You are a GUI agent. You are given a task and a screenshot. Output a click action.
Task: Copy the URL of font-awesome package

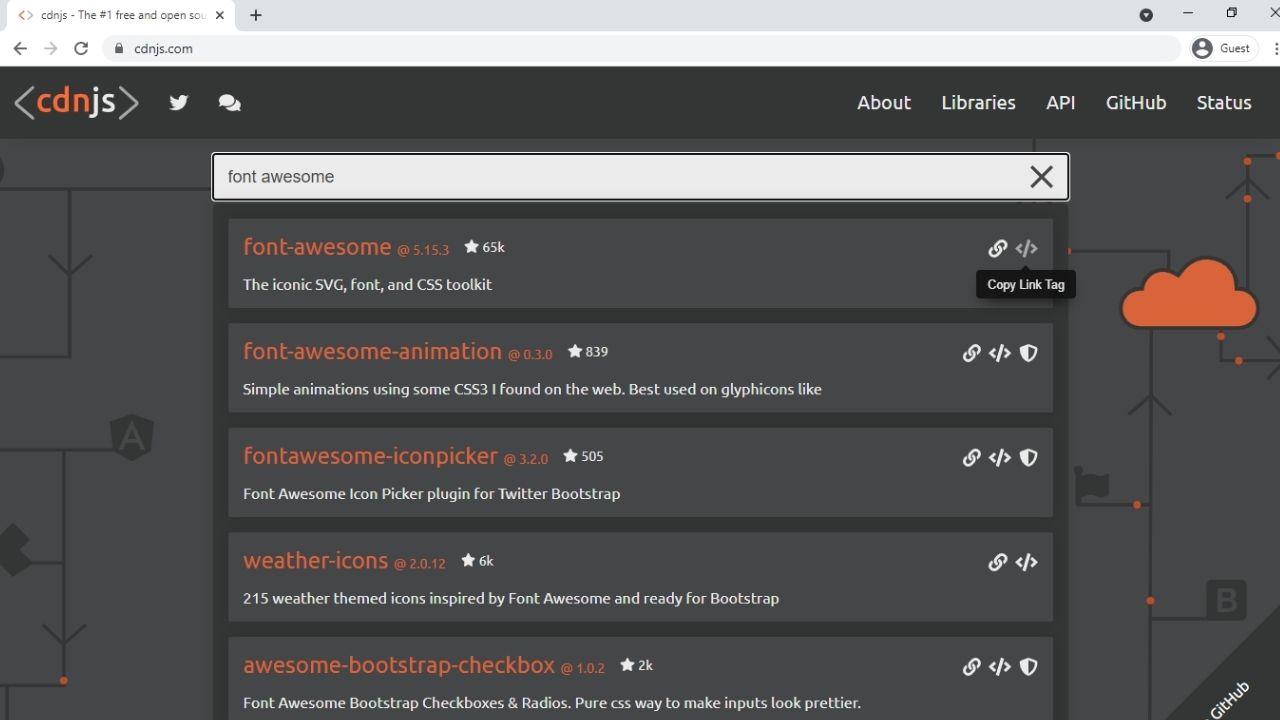pyautogui.click(x=997, y=248)
